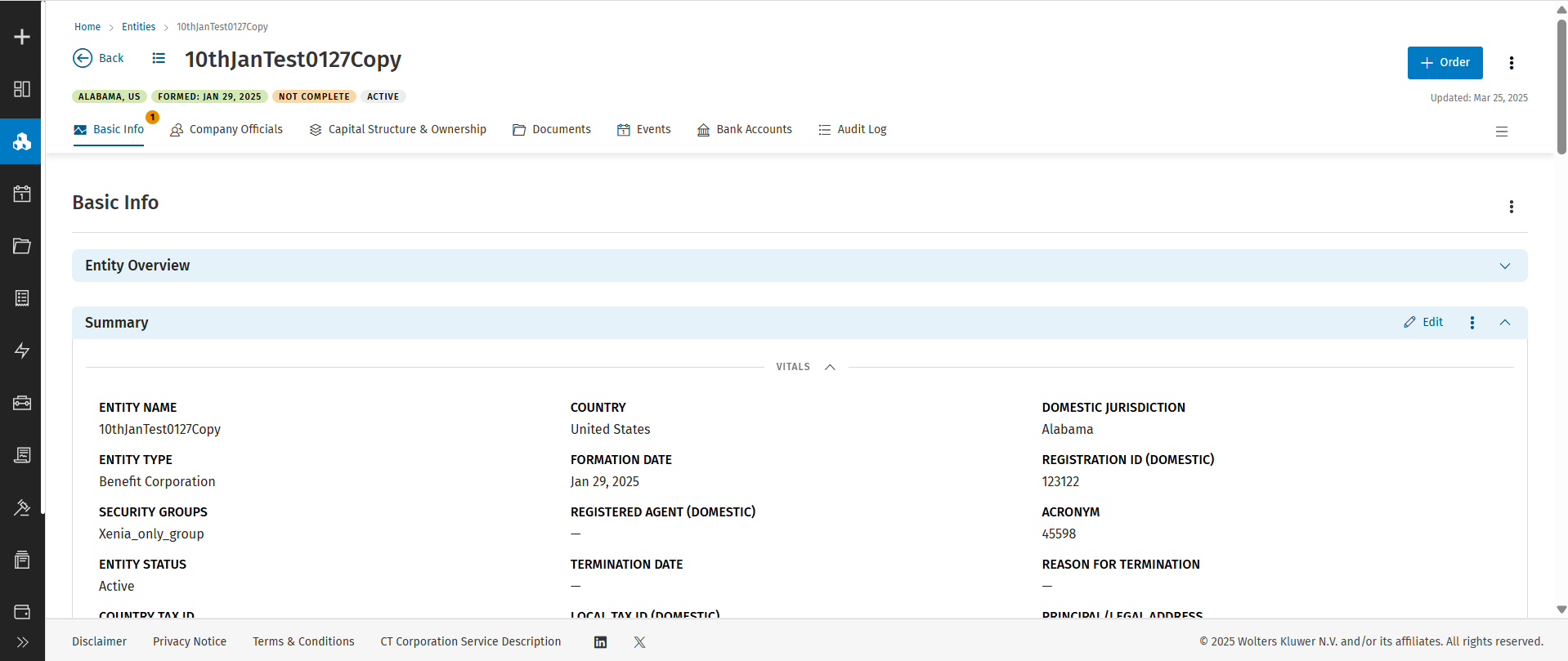Open the Privacy Notice link
This screenshot has width=1568, height=661.
(x=190, y=641)
